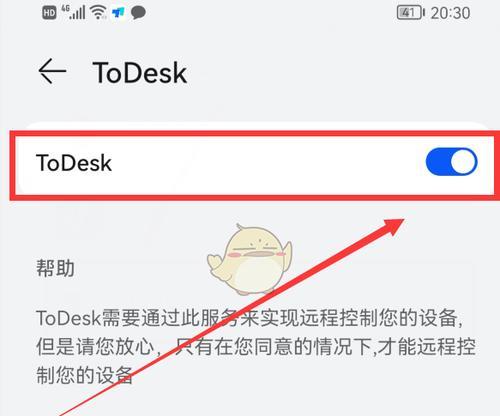Tap the 4G signal strength bars
The width and height of the screenshot is (500, 416).
pos(73,12)
